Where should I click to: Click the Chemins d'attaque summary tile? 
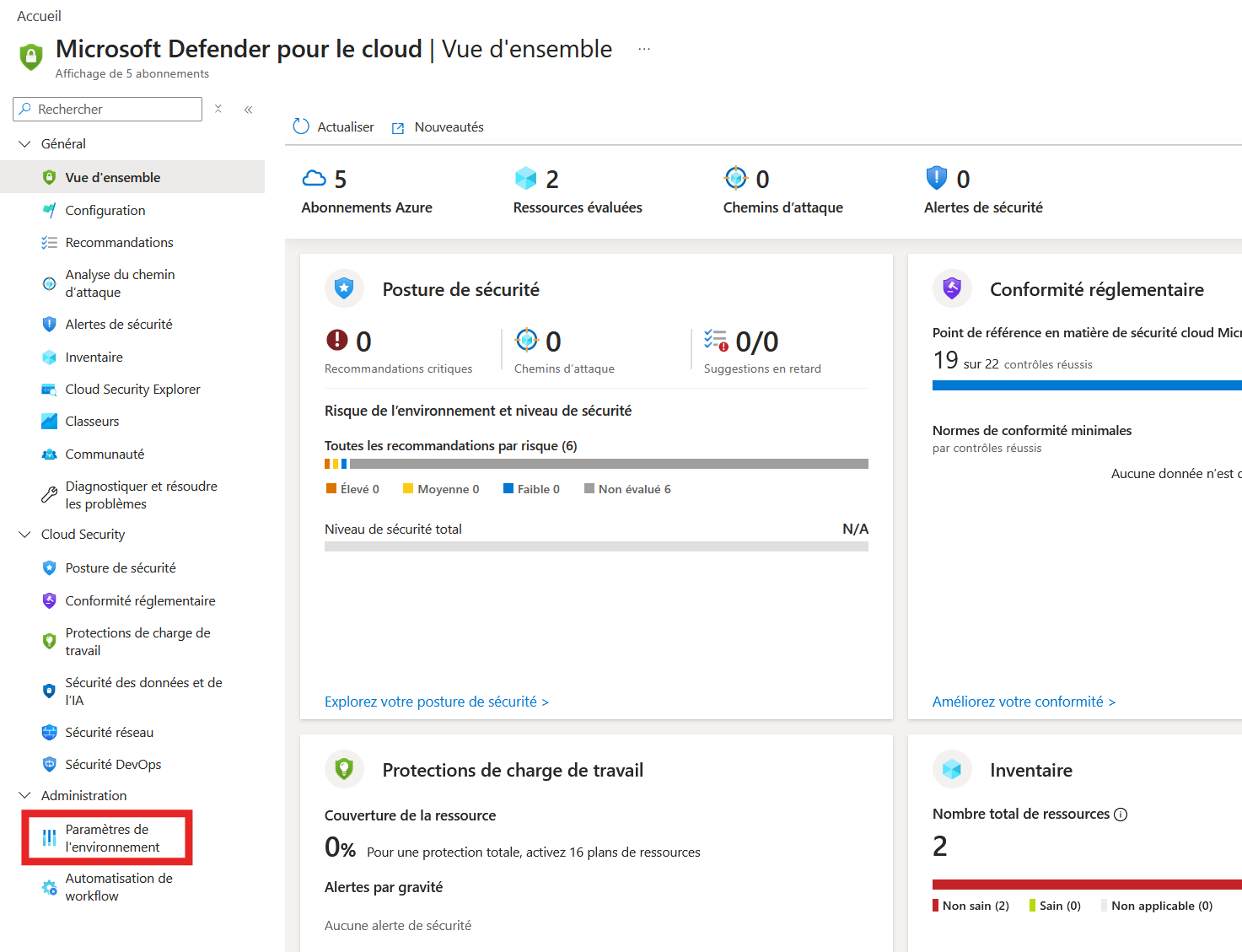[x=783, y=191]
